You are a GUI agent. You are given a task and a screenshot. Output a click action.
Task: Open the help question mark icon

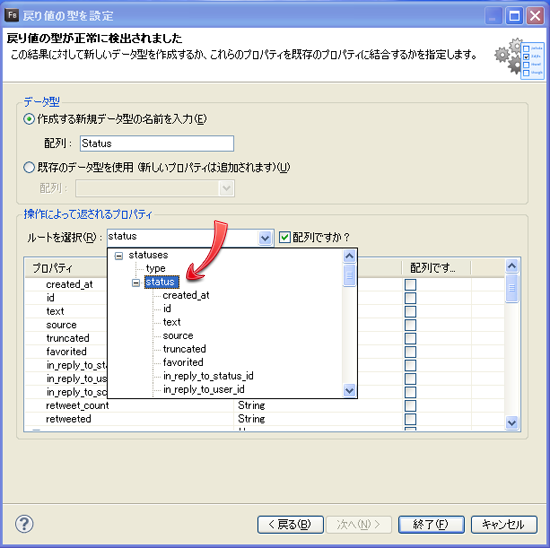pyautogui.click(x=24, y=524)
